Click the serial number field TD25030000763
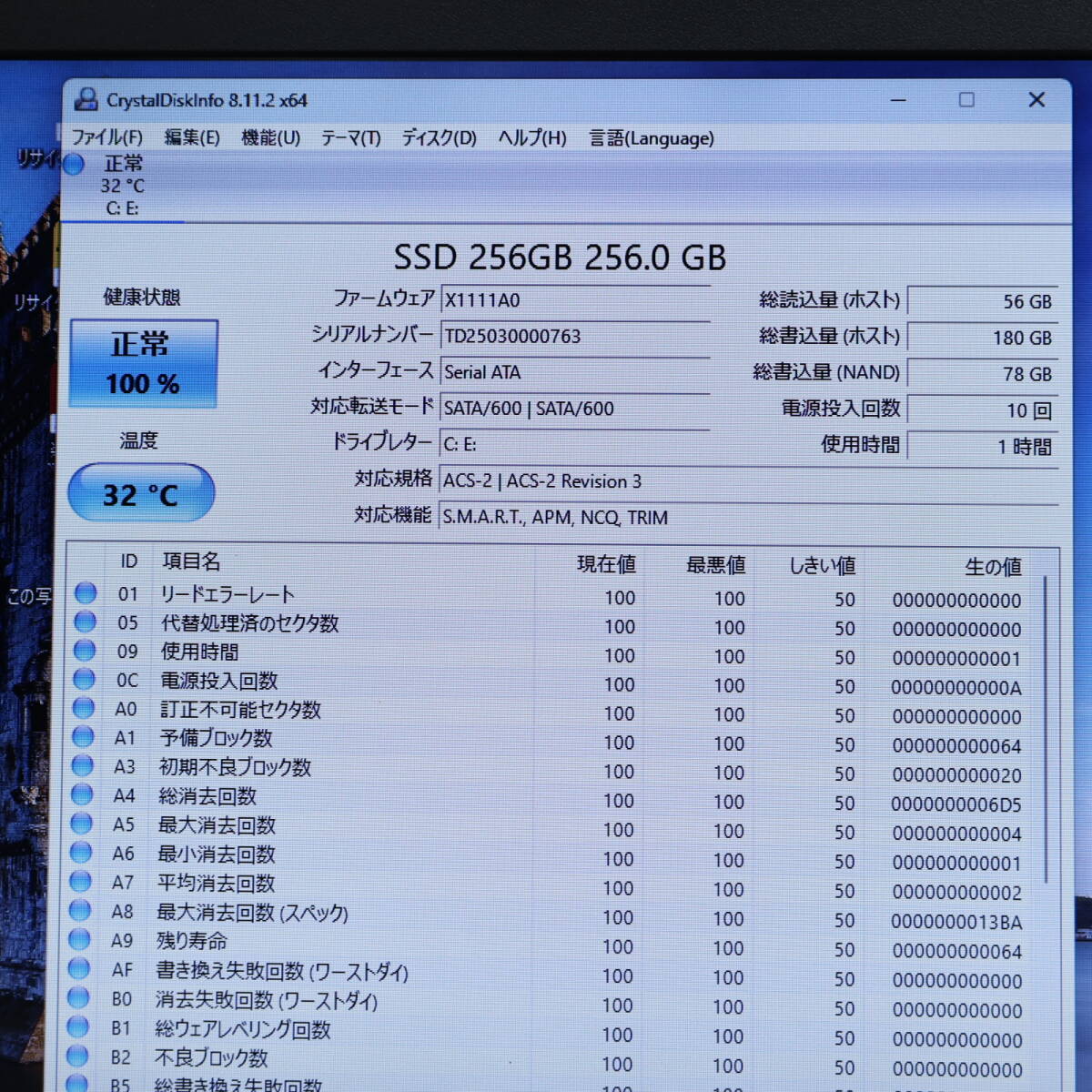The height and width of the screenshot is (1092, 1092). coord(575,336)
